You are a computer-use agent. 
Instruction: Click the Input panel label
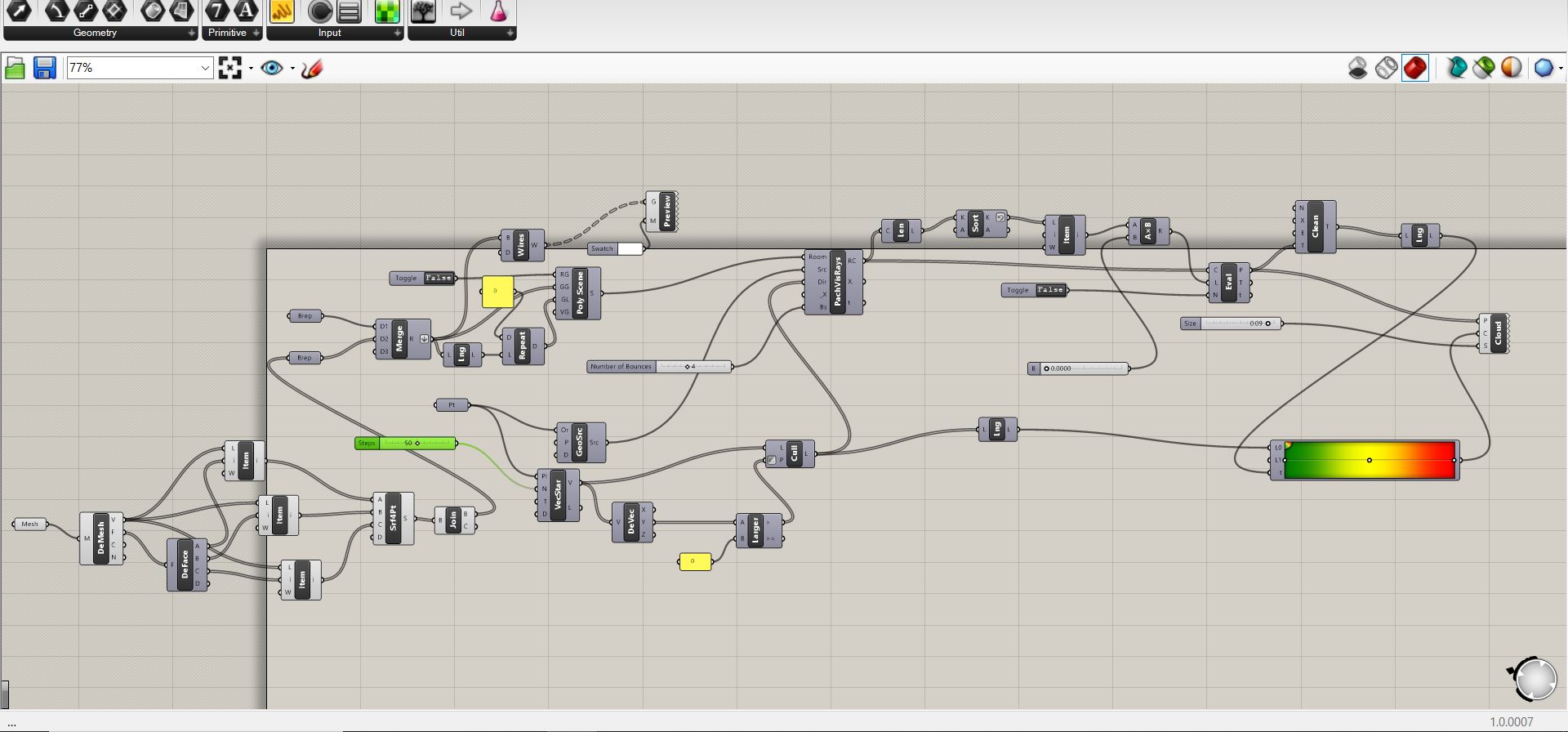330,33
